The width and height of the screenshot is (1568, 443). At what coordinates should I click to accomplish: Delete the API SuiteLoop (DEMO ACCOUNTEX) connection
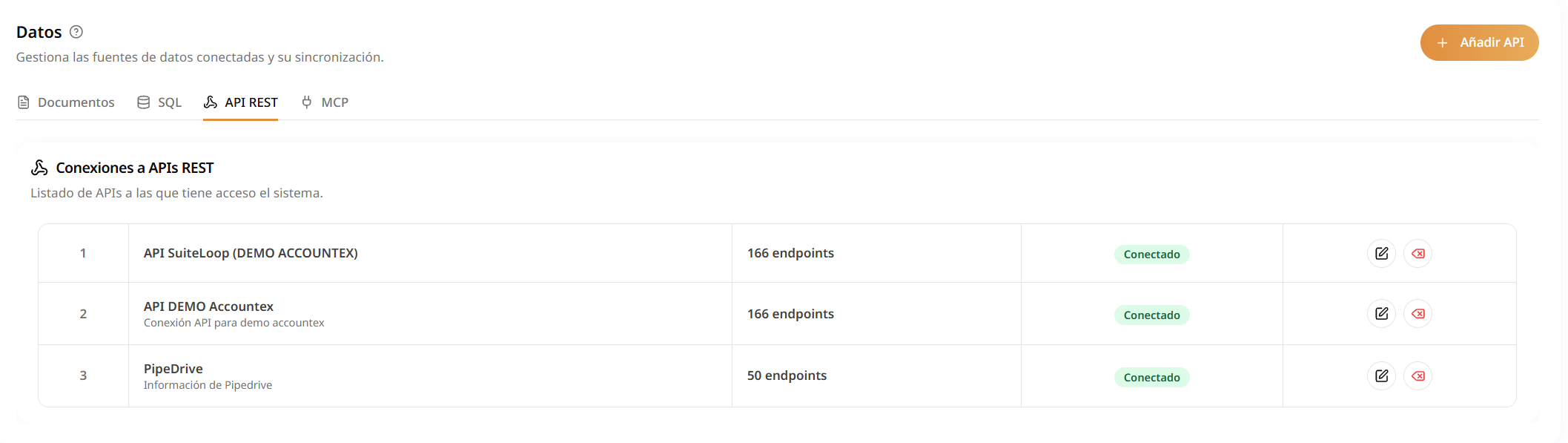point(1418,254)
